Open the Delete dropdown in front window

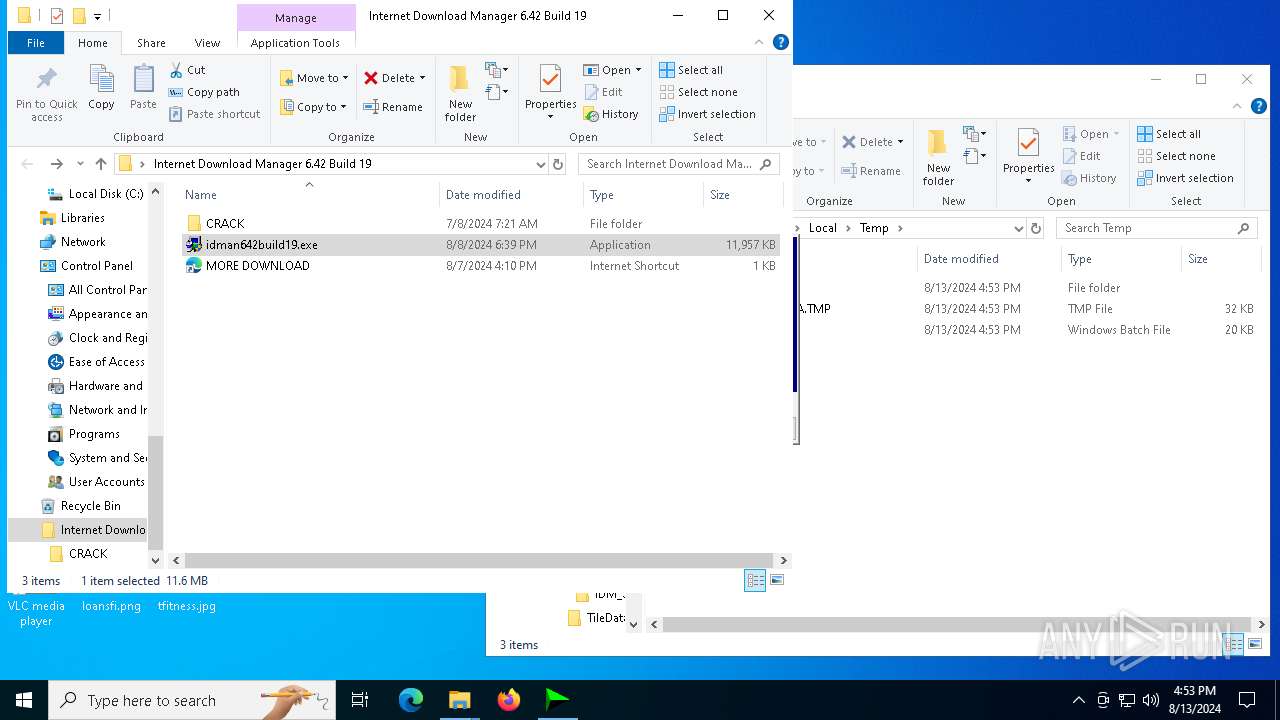395,78
